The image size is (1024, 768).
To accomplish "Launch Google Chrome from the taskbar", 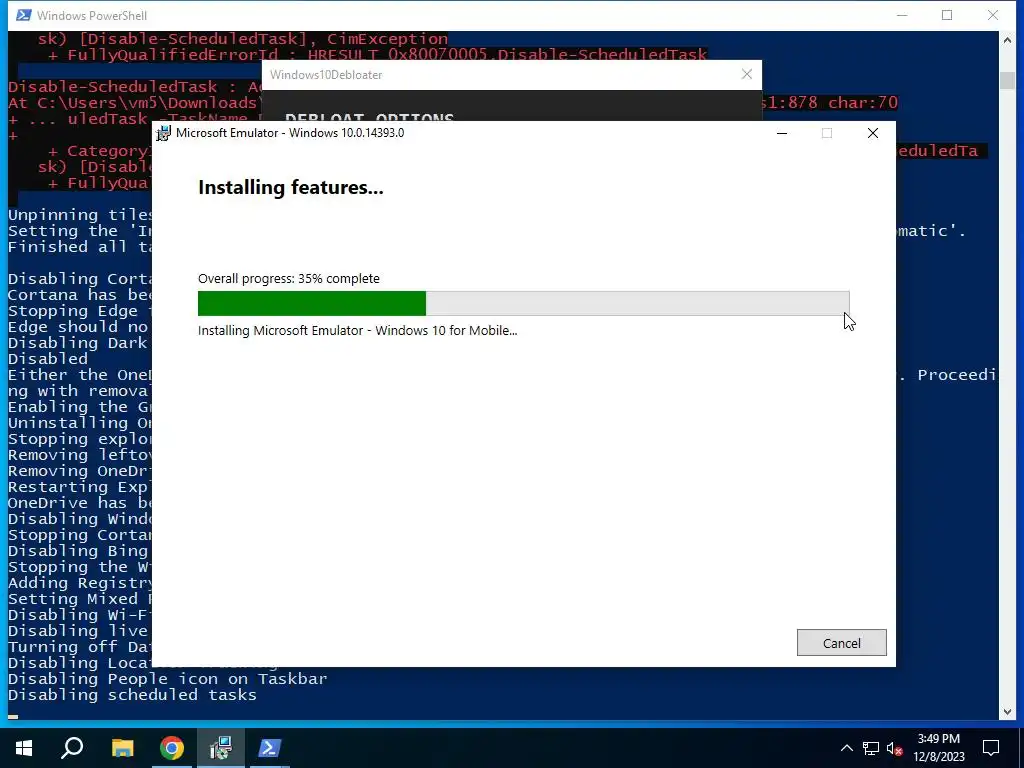I will click(x=172, y=748).
